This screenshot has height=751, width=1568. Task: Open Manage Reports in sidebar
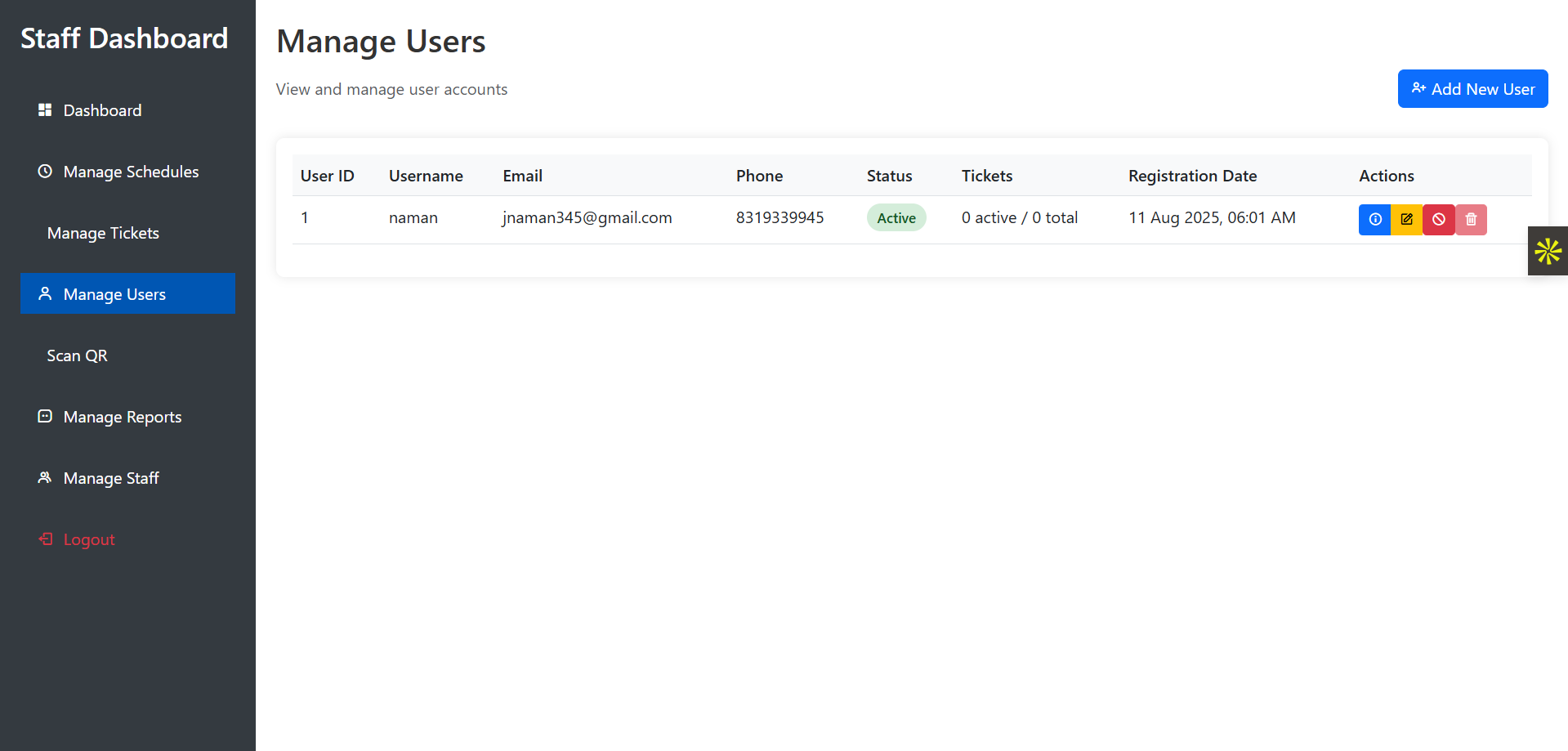(127, 417)
